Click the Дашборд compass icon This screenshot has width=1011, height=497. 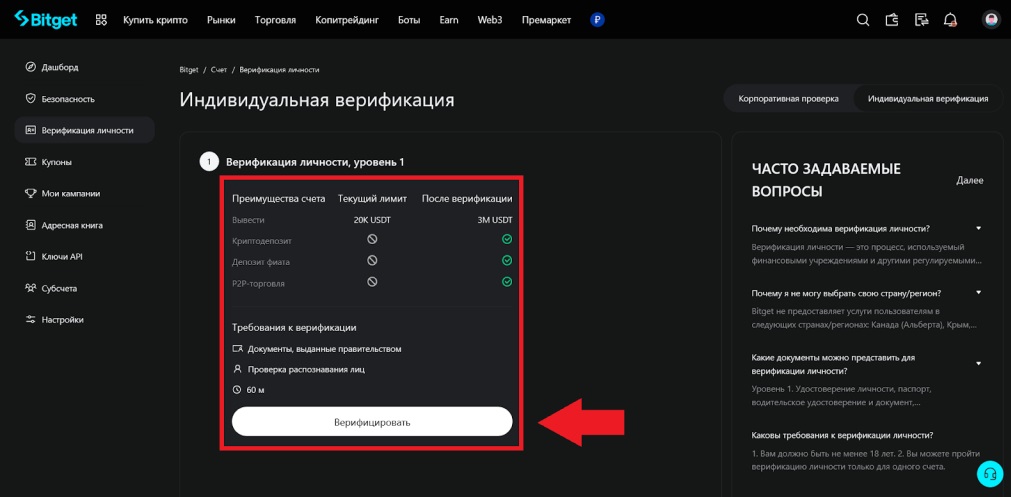[30, 67]
